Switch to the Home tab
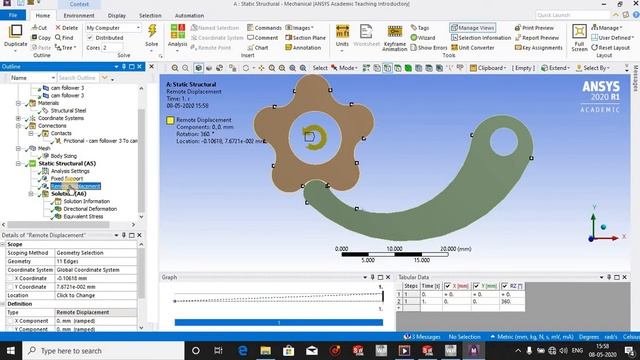 tap(42, 16)
